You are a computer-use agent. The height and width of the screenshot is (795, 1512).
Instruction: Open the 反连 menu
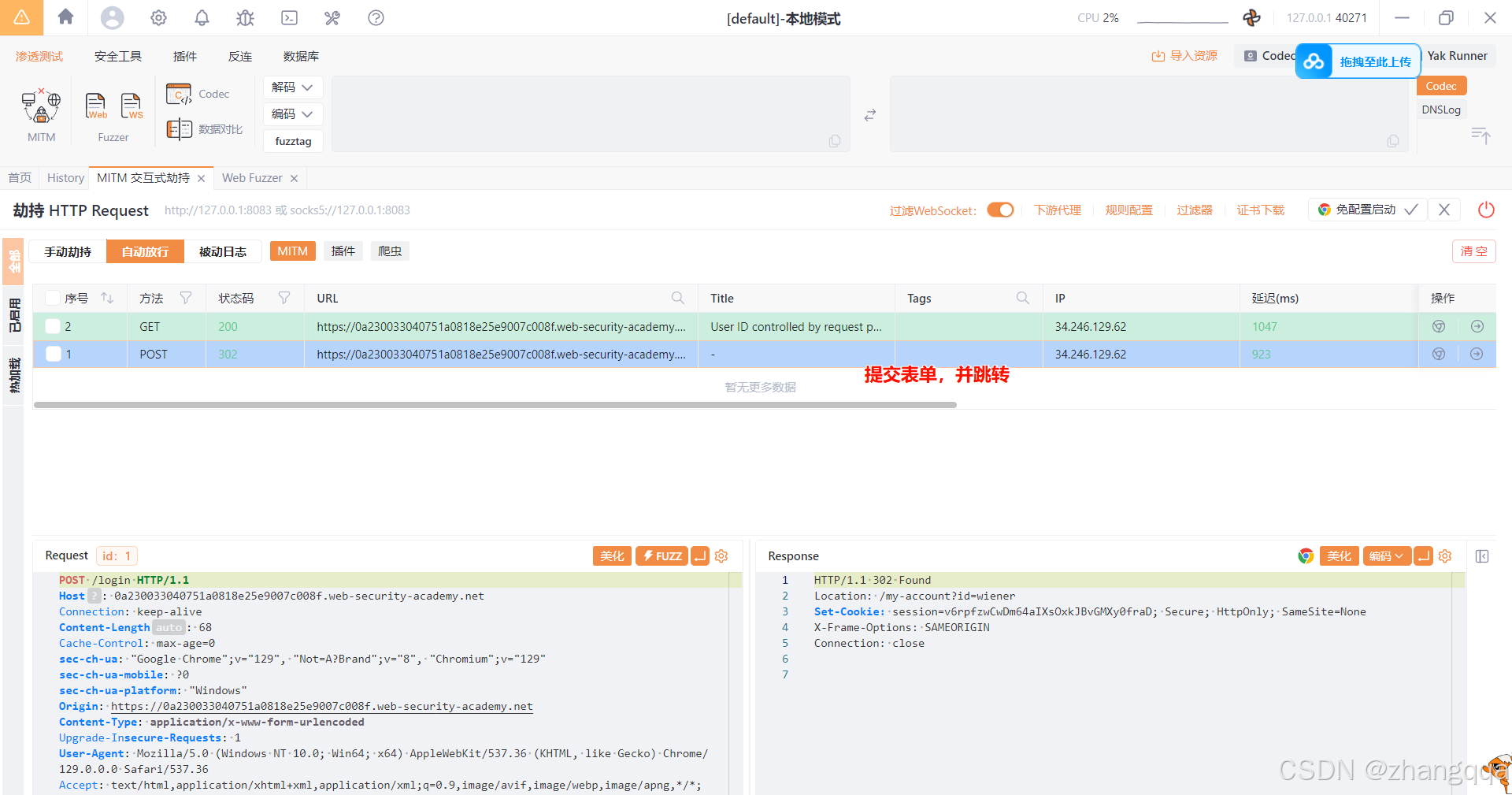[x=240, y=56]
